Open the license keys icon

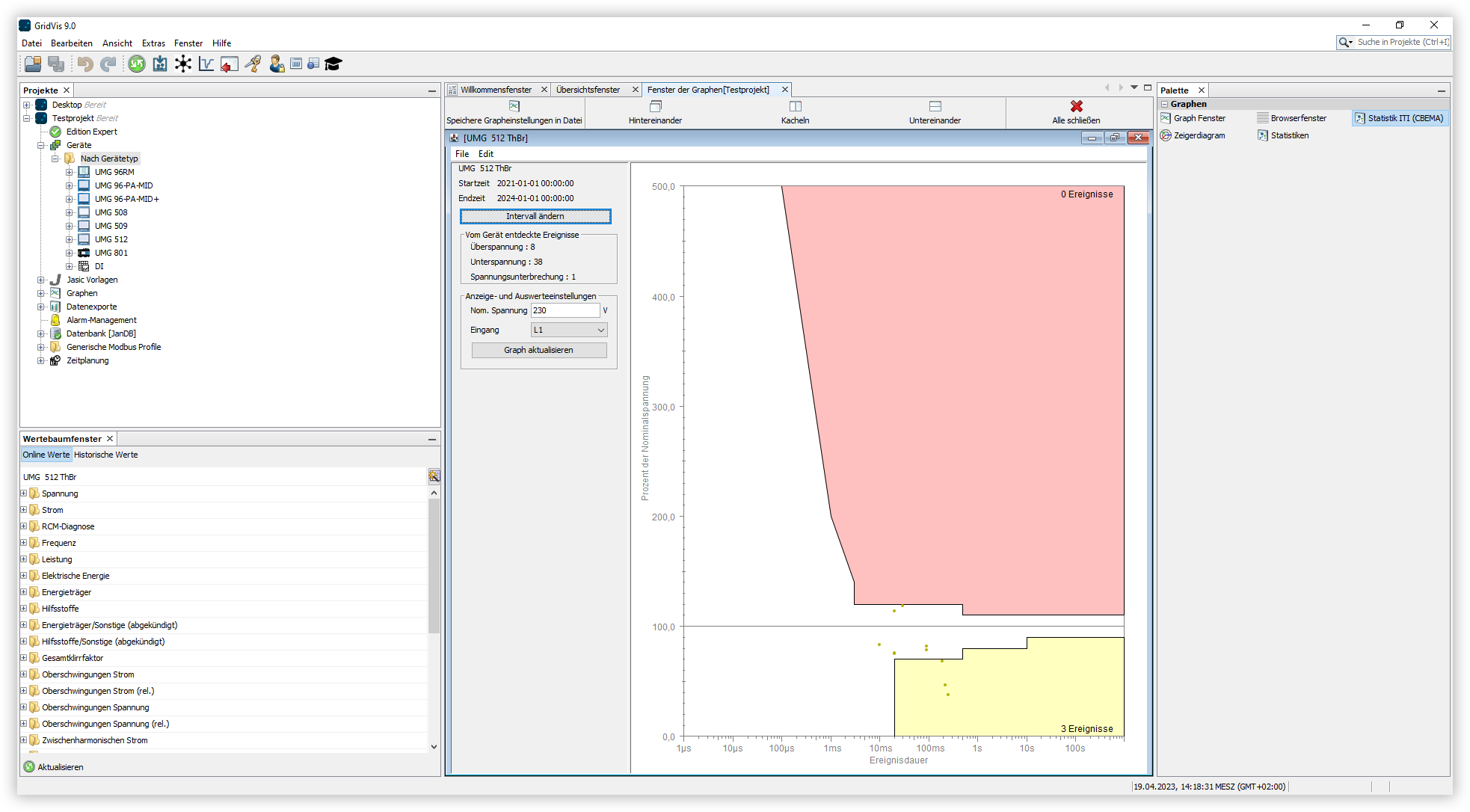click(253, 64)
